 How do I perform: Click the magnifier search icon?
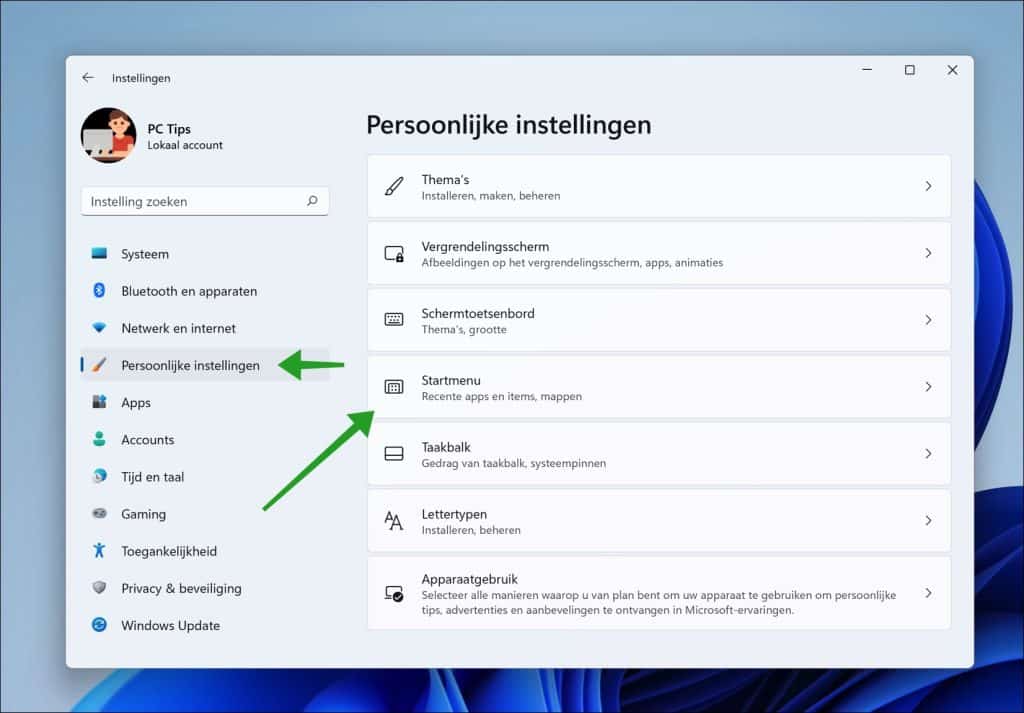pyautogui.click(x=312, y=201)
